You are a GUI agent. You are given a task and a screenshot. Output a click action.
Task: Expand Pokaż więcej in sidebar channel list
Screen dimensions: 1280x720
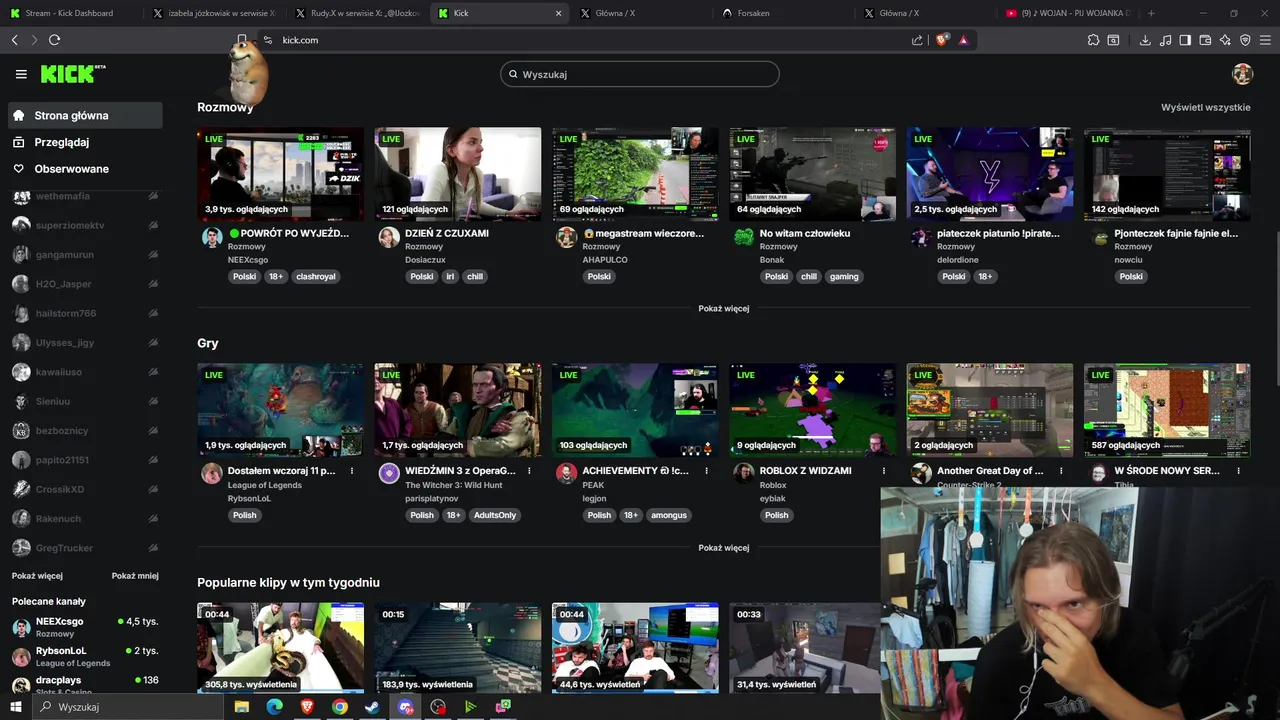coord(37,576)
